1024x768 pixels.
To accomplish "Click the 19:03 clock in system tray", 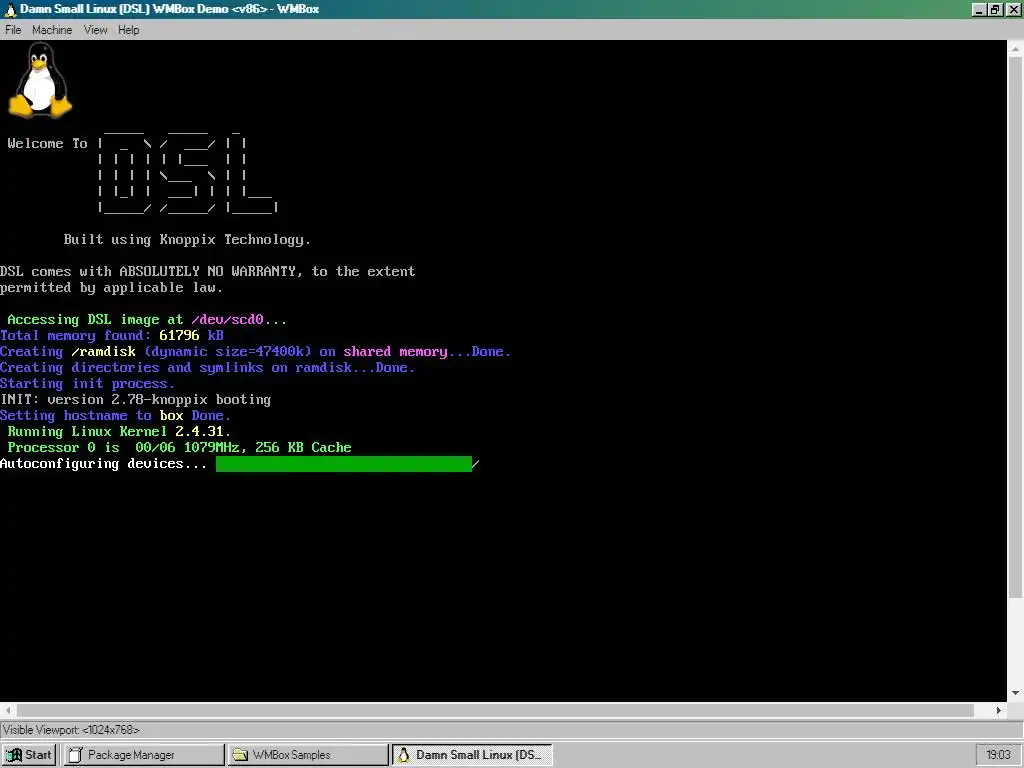I will click(998, 755).
